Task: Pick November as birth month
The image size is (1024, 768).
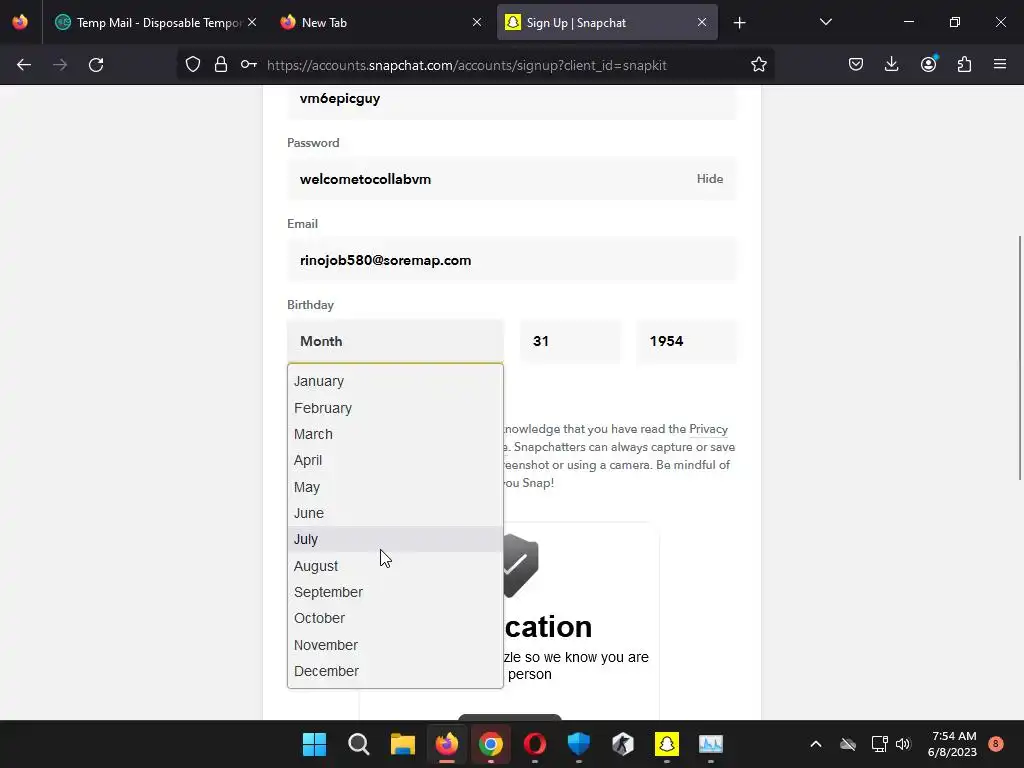Action: coord(395,645)
